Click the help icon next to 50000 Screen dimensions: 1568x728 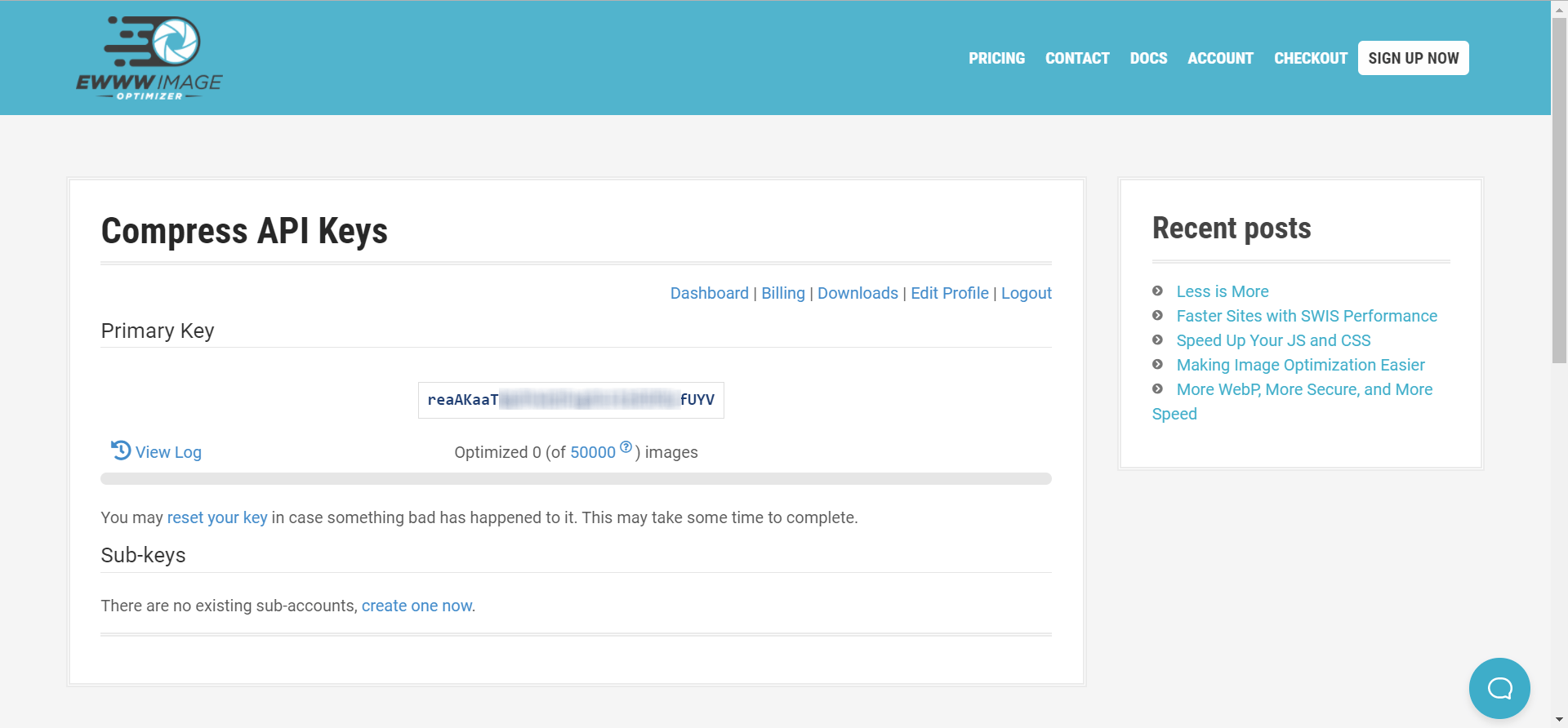point(626,446)
